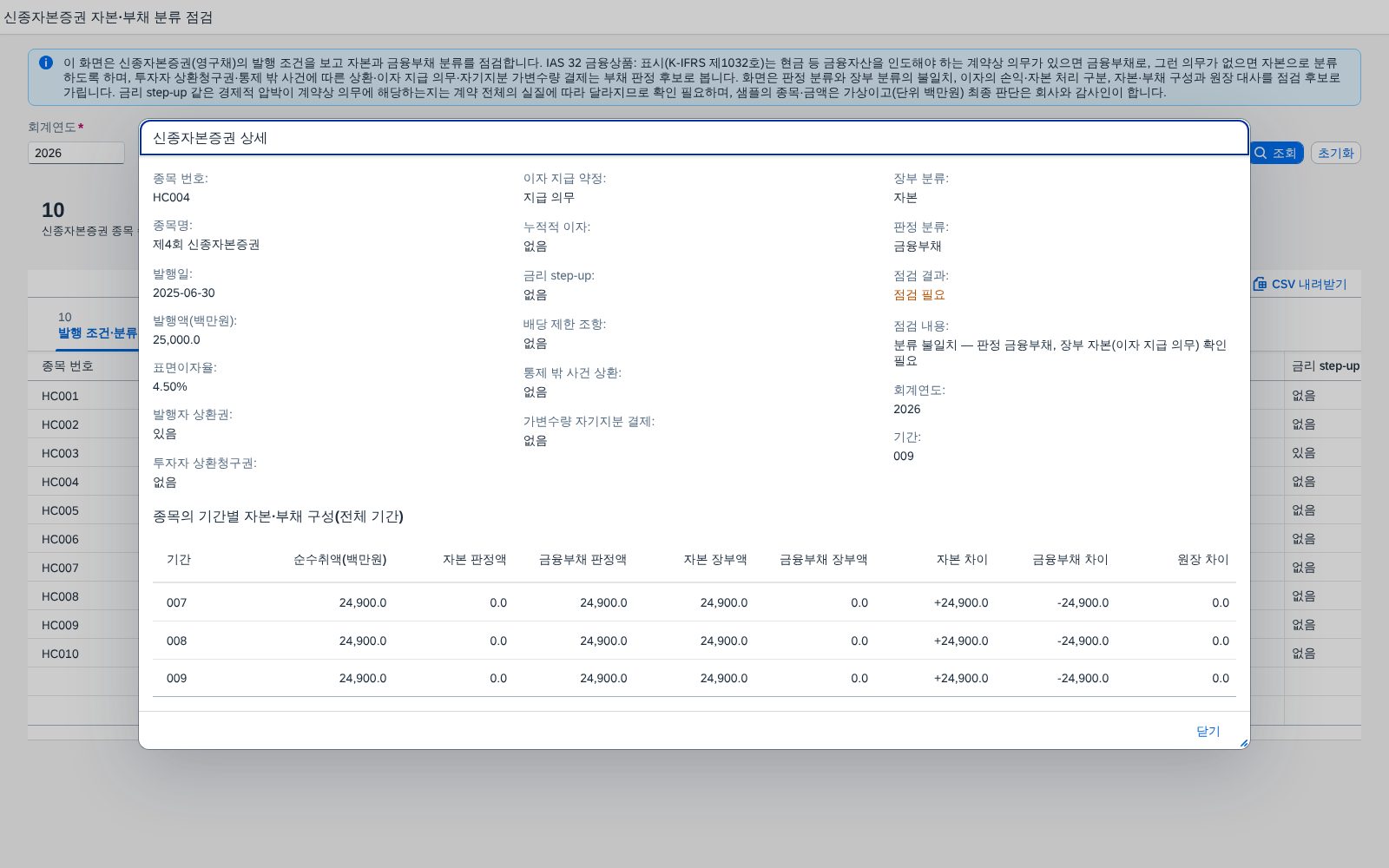Select row HC005 in background table
Screen dimensions: 1389x868
83,510
